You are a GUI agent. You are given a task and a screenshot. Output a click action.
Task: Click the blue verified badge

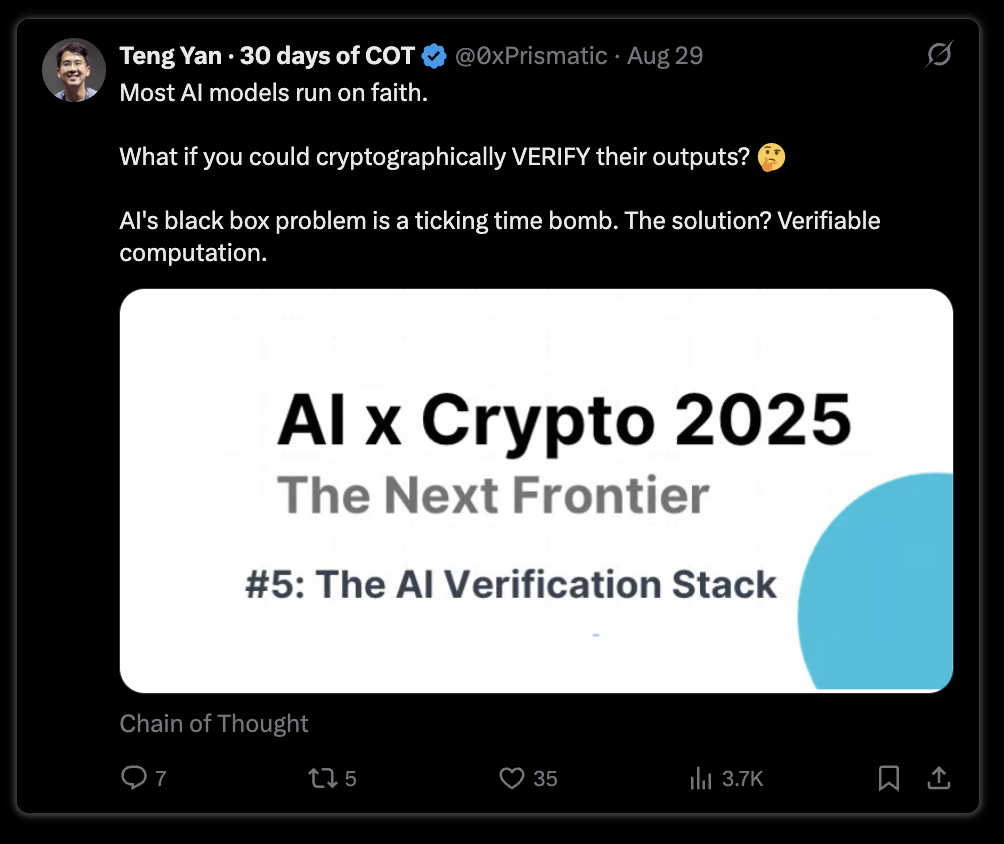tap(434, 56)
